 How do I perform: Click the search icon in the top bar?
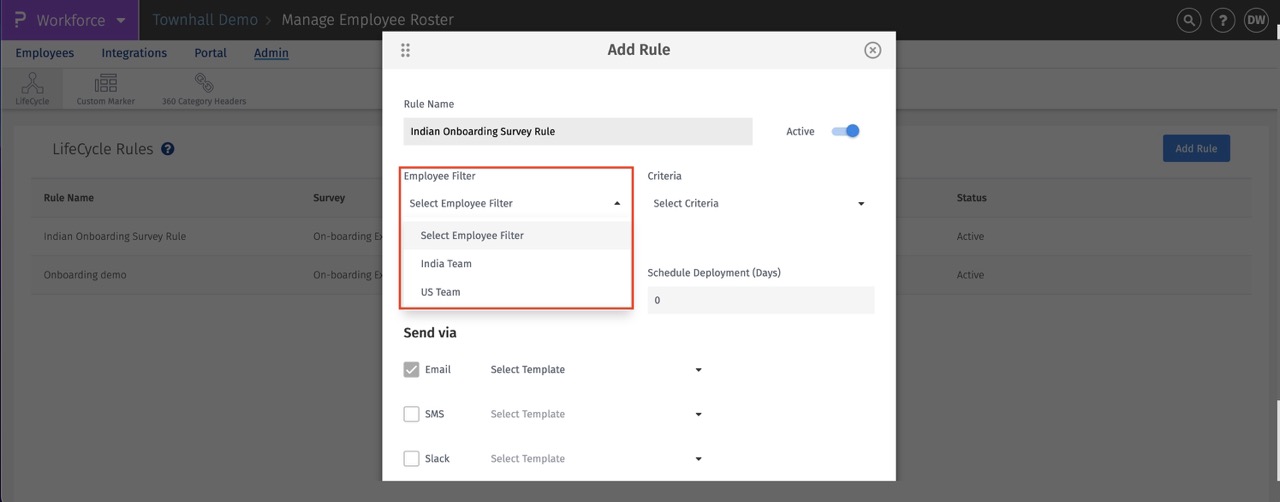(1188, 20)
